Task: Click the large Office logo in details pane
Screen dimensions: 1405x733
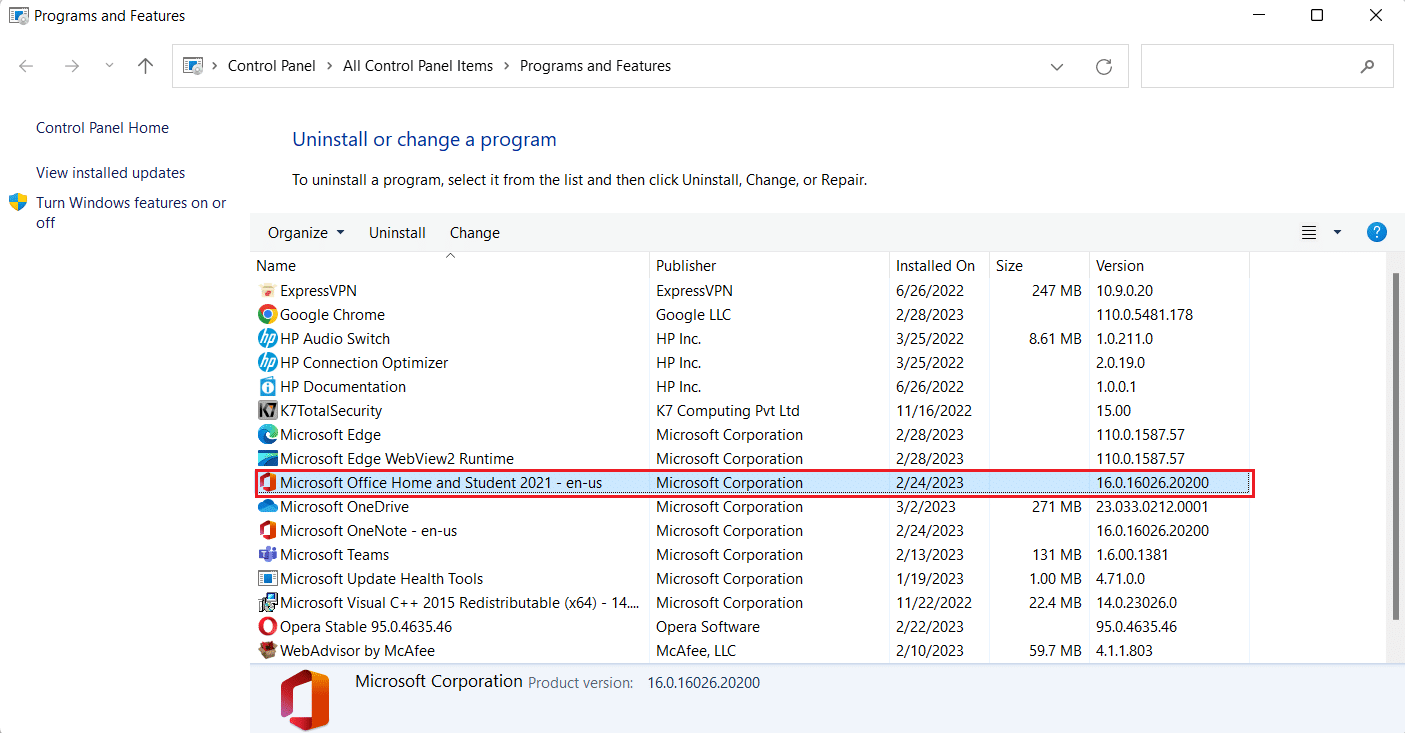Action: (x=305, y=700)
